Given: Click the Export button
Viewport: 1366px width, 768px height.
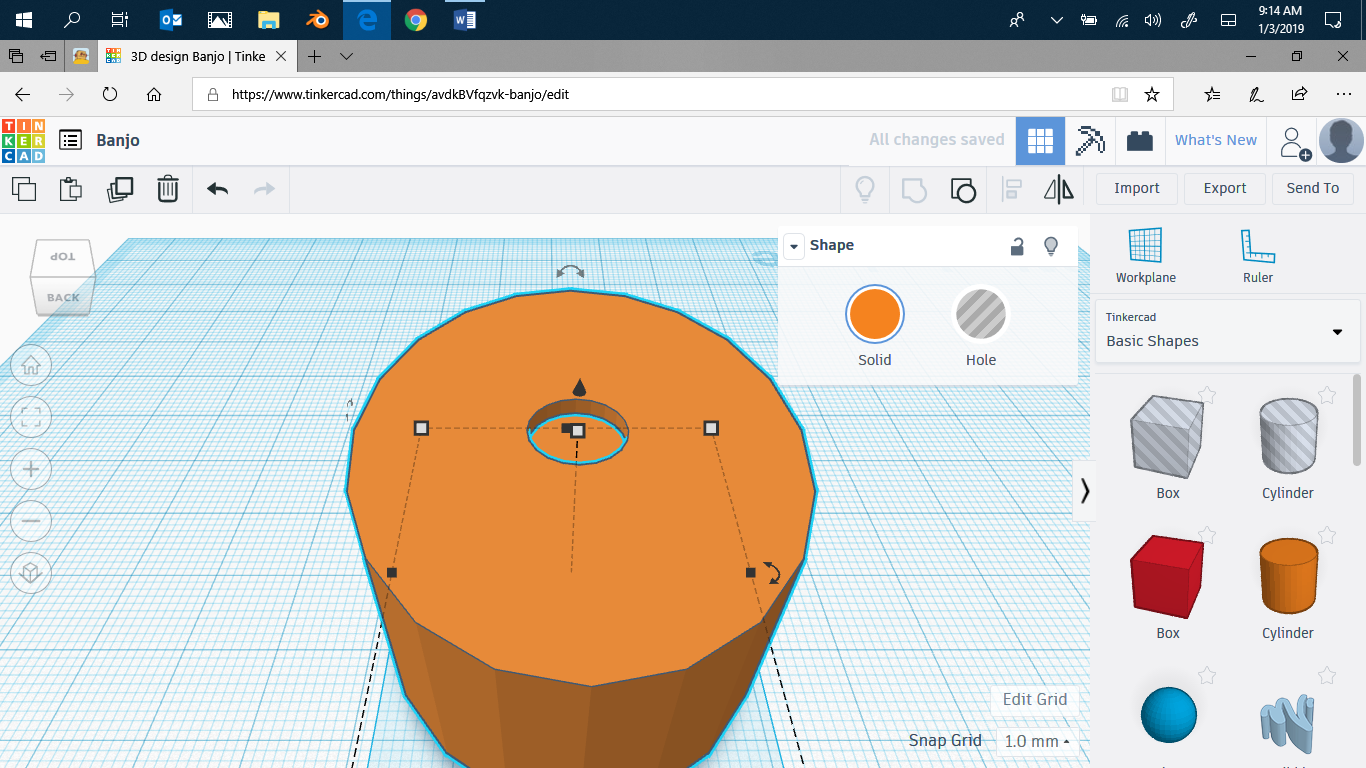Looking at the screenshot, I should 1225,188.
